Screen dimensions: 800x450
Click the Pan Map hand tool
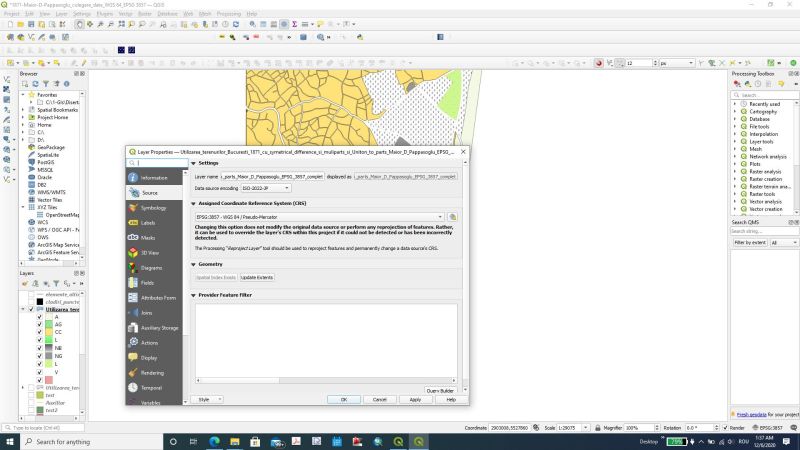79,24
